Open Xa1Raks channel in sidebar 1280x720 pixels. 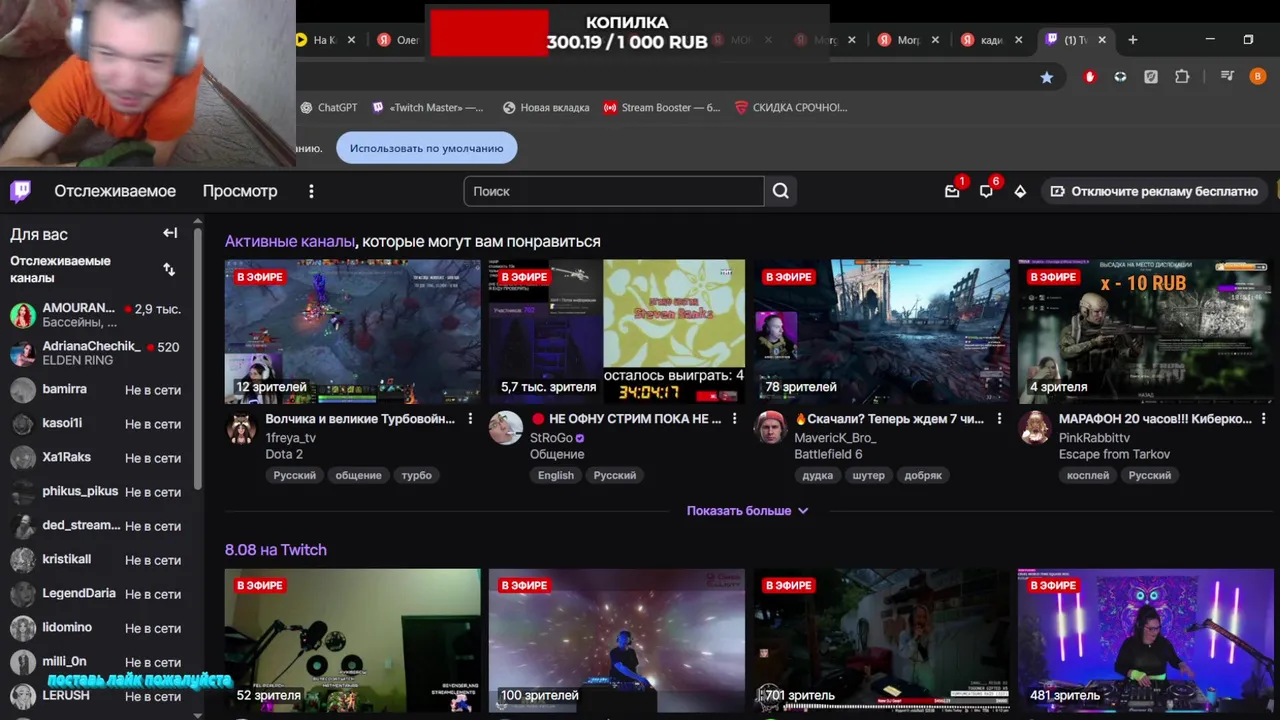[98, 458]
